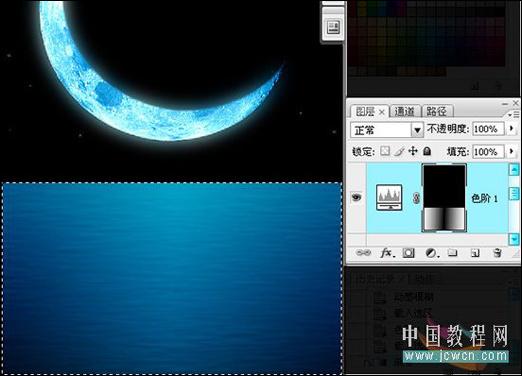Toggle lock position move icon
This screenshot has width=522, height=376.
pyautogui.click(x=413, y=151)
